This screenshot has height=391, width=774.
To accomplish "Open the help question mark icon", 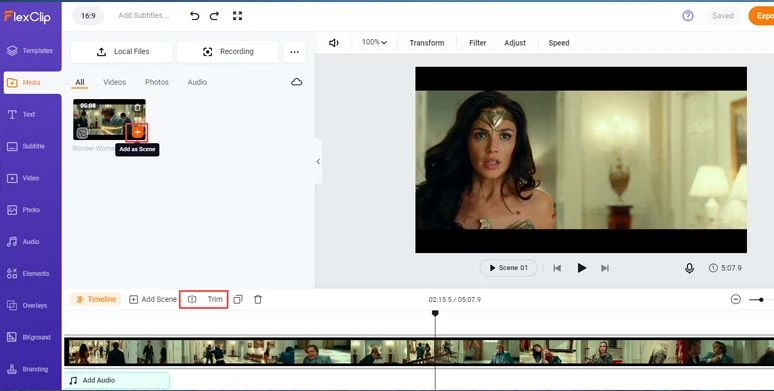I will pos(688,16).
